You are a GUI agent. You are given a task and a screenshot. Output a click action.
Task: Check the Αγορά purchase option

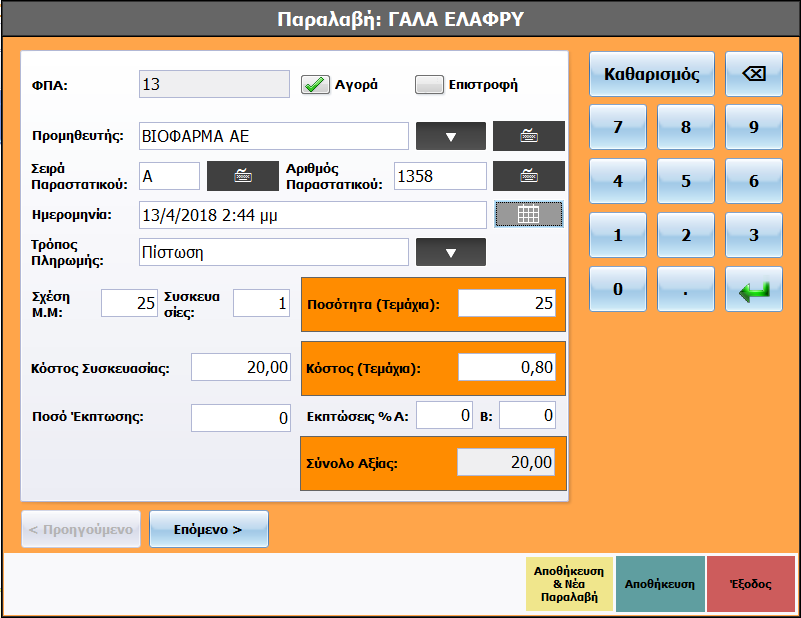(x=316, y=85)
